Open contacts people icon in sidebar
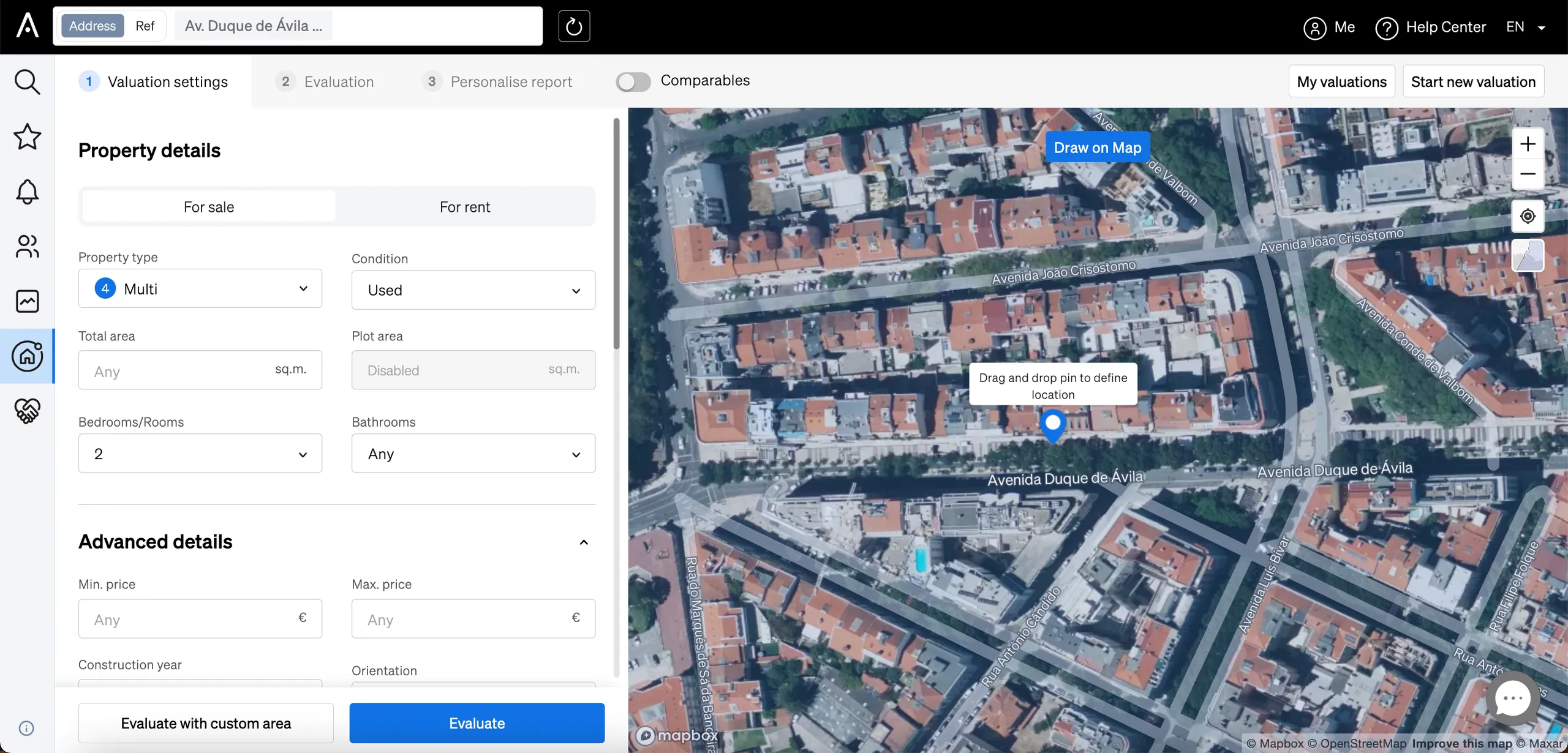This screenshot has width=1568, height=753. (x=27, y=247)
